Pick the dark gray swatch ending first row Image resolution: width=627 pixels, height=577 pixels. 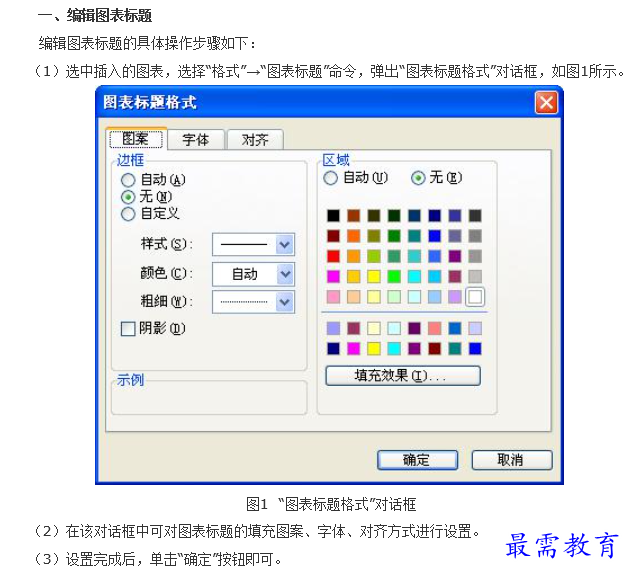475,216
